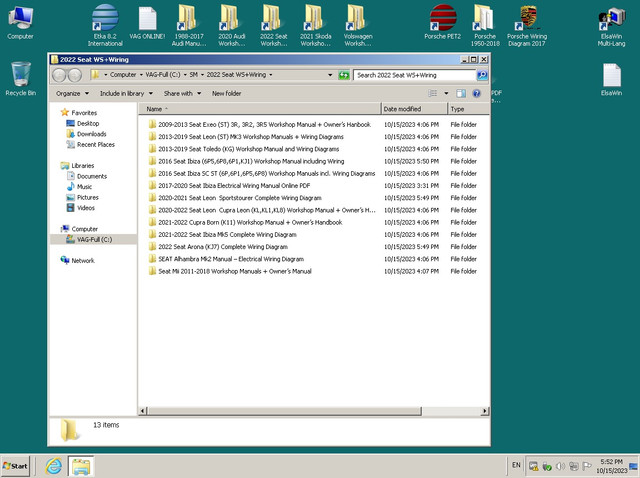Expand the address bar history dropdown
The image size is (640, 478).
[330, 75]
